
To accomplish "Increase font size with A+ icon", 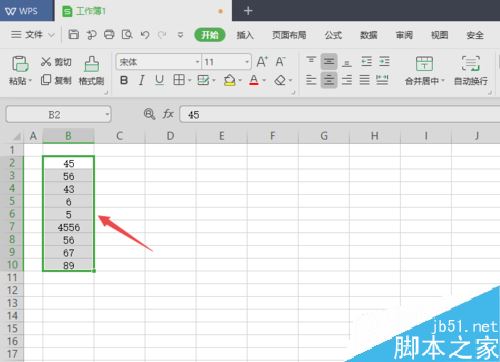I will (x=262, y=62).
